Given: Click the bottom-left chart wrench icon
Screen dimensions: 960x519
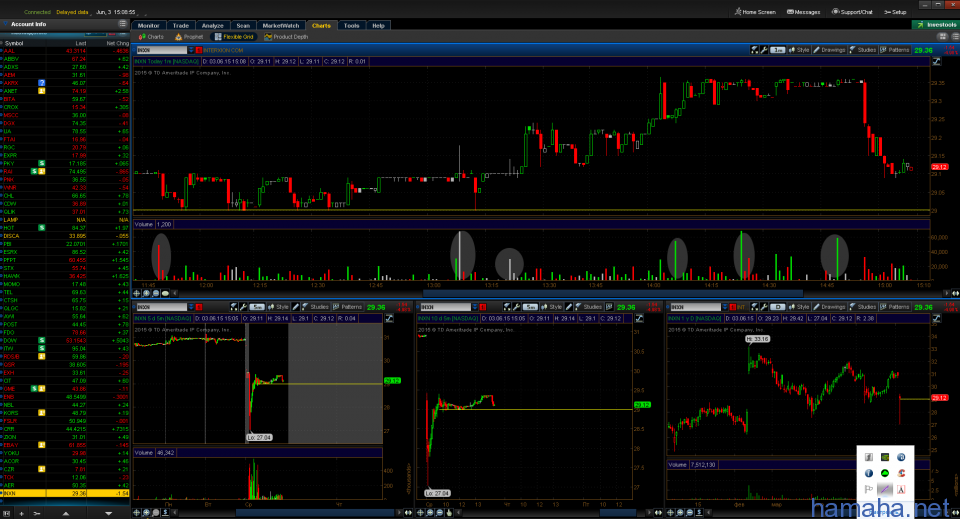Looking at the screenshot, I should click(x=243, y=307).
